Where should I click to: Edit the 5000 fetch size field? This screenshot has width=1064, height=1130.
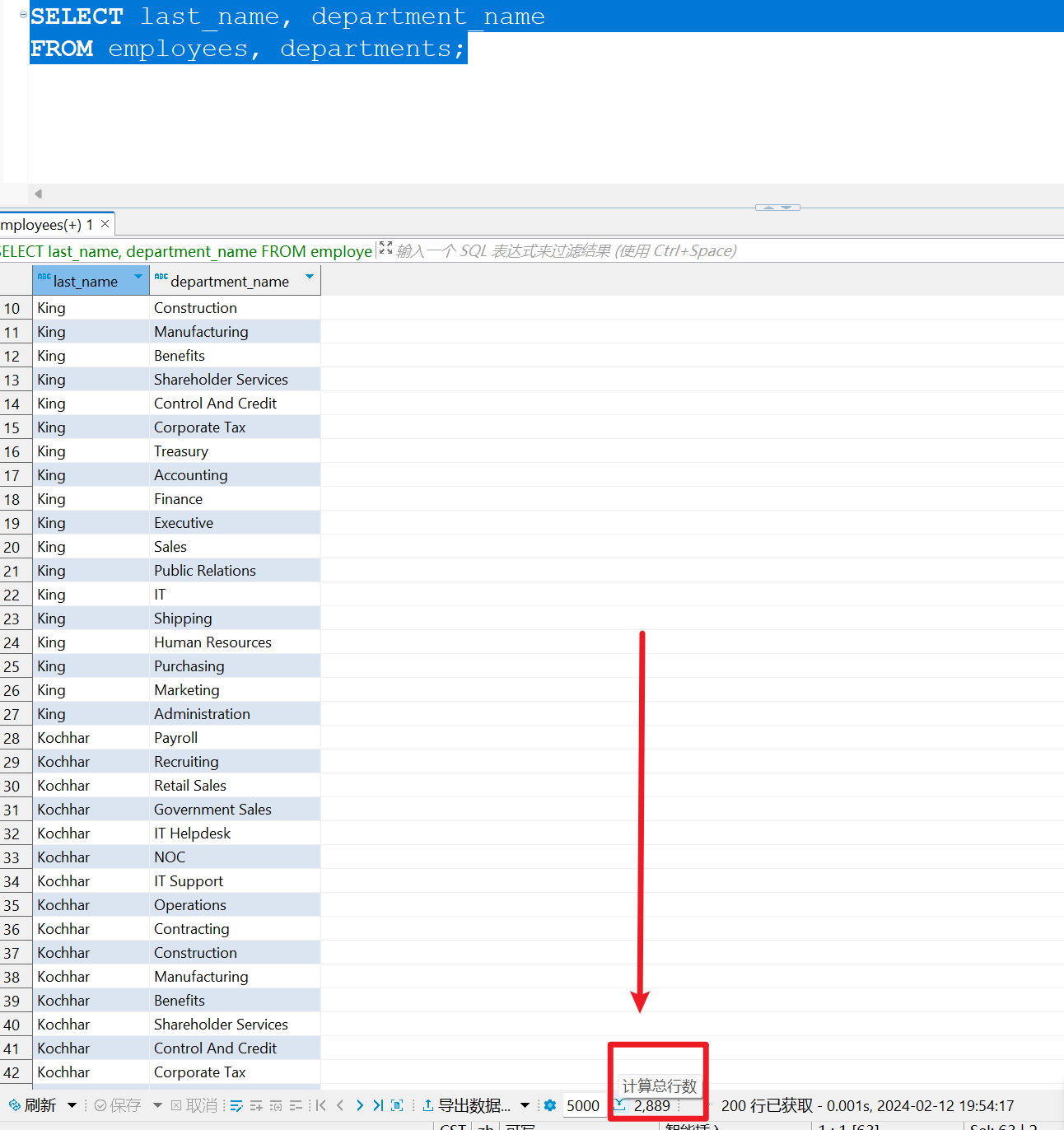pyautogui.click(x=583, y=1105)
